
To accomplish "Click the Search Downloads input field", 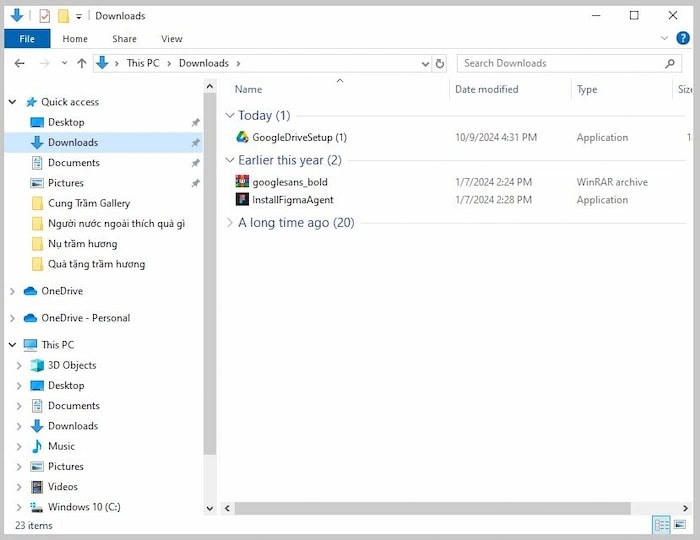I will click(x=560, y=63).
